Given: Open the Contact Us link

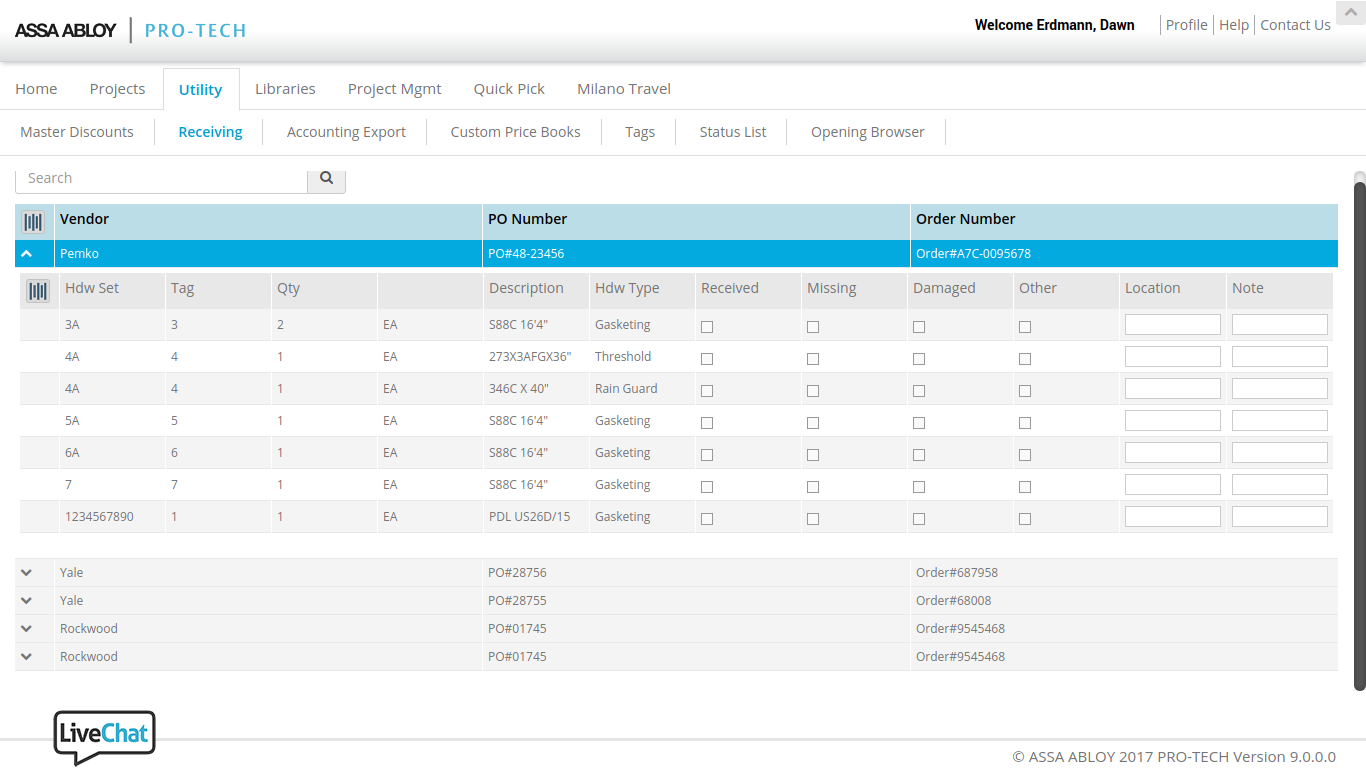Looking at the screenshot, I should coord(1295,25).
